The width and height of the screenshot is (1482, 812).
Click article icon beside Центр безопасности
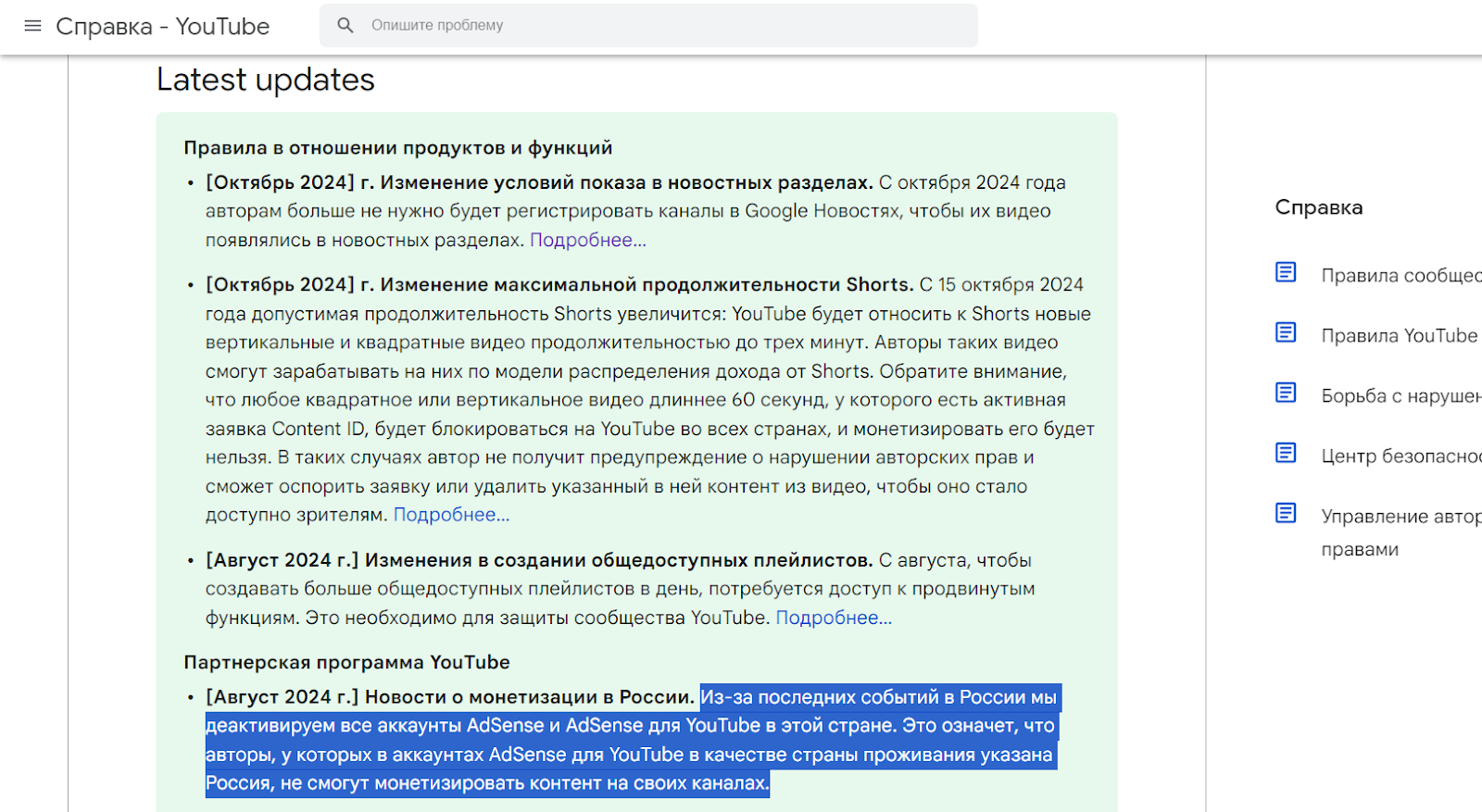(x=1286, y=453)
